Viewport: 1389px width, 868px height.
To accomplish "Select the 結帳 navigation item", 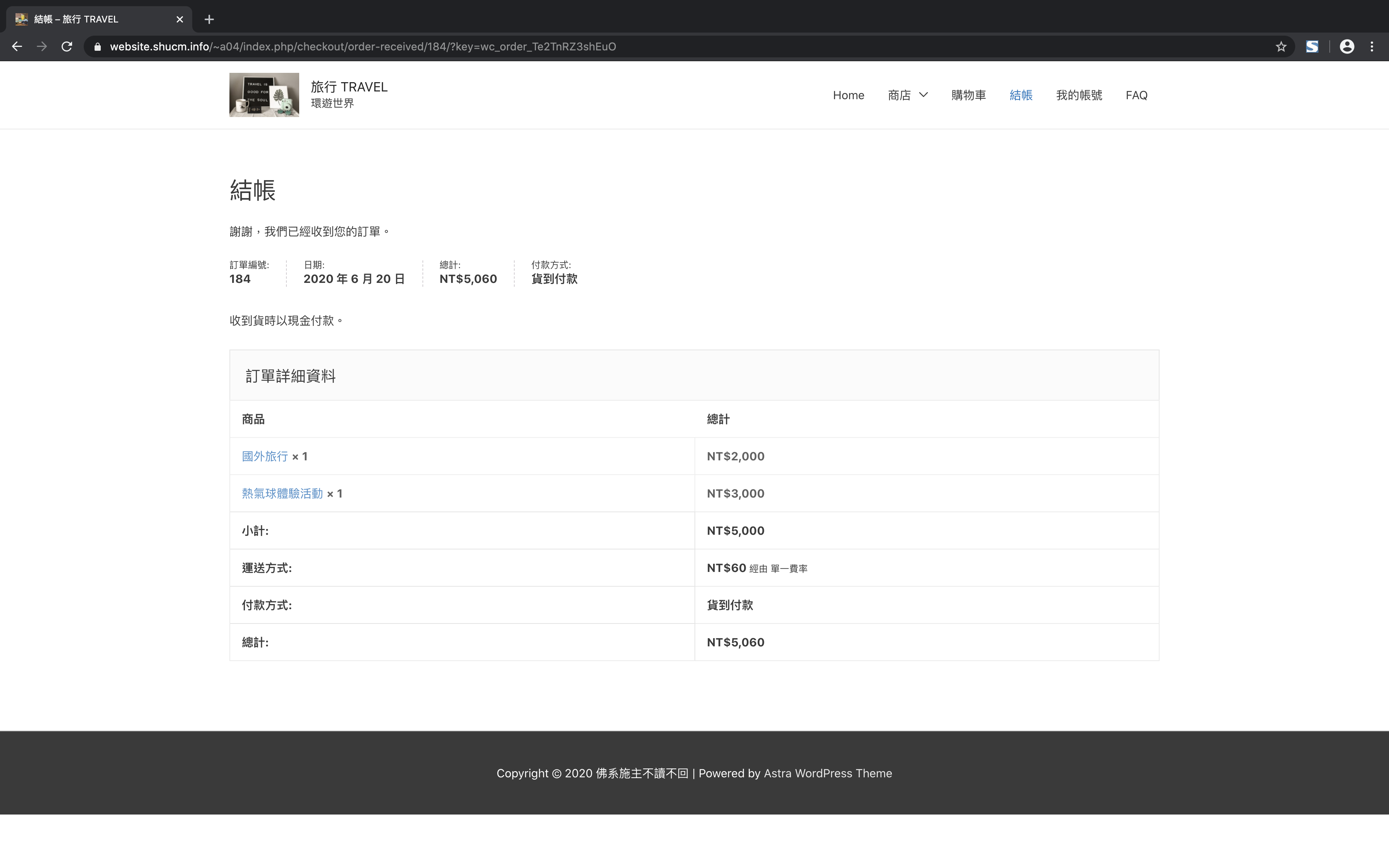I will click(x=1020, y=95).
